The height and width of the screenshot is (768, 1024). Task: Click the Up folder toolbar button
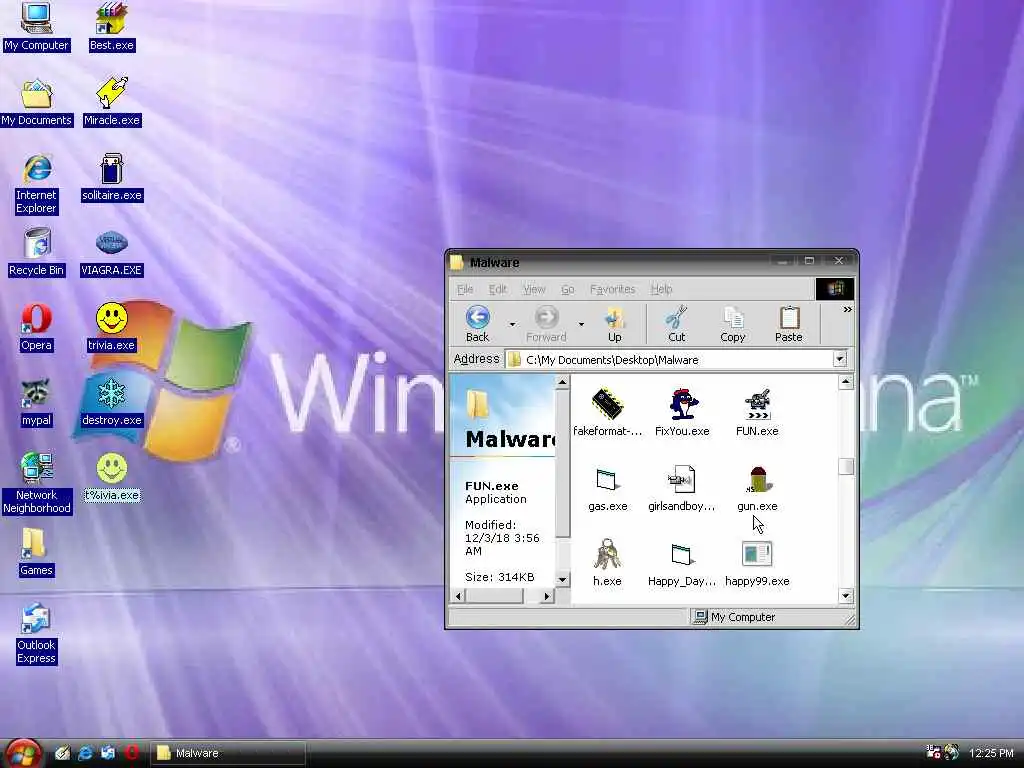[x=615, y=324]
